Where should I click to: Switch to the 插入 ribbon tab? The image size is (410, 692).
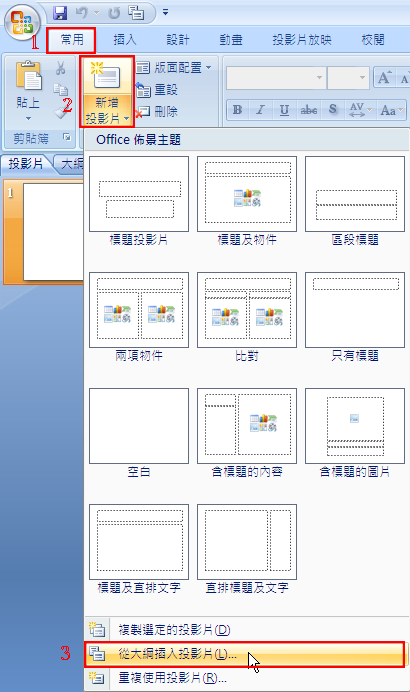tap(125, 40)
